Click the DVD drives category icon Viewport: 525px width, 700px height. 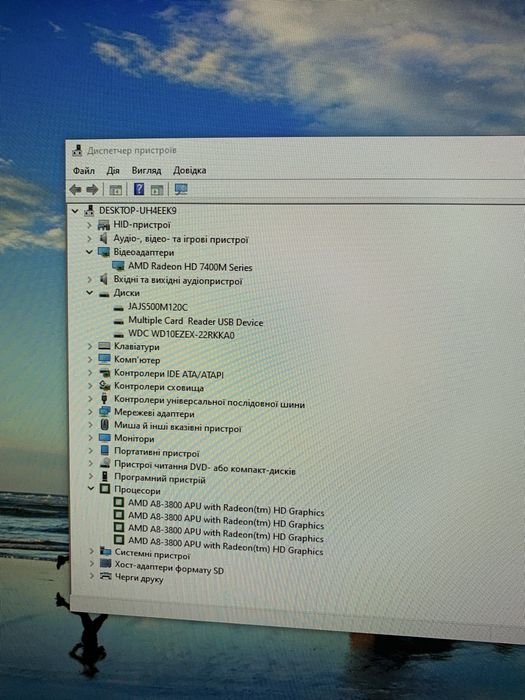pos(105,464)
